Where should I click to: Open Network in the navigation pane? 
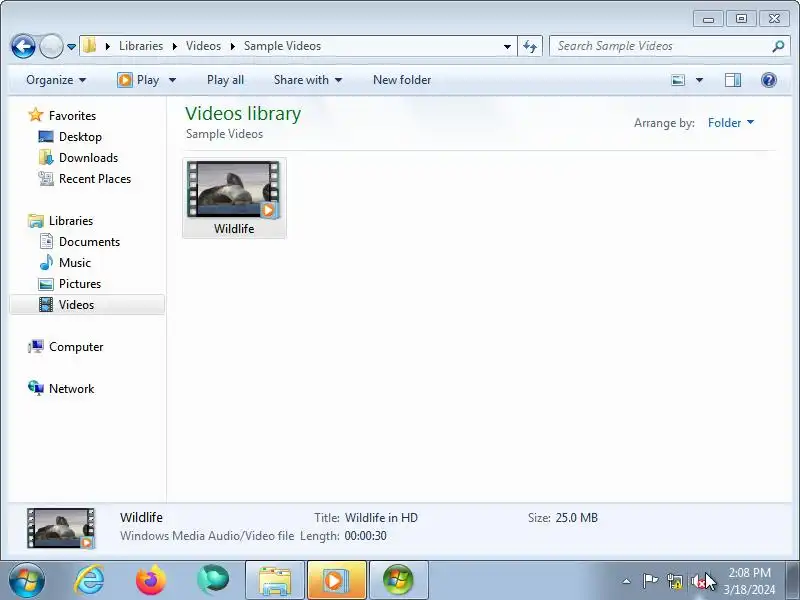coord(71,389)
